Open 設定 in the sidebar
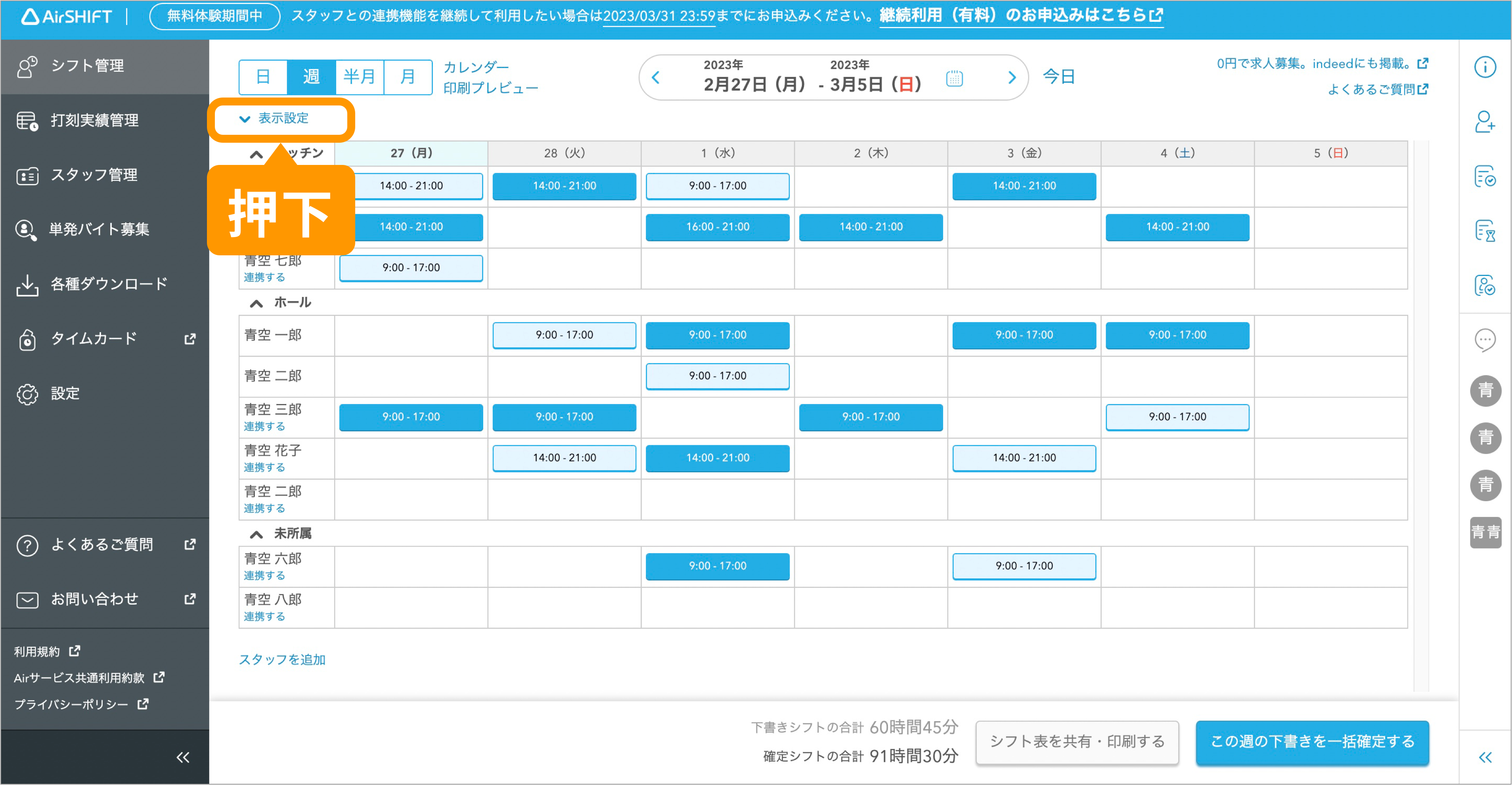Screen dimensions: 1512x785 point(105,393)
